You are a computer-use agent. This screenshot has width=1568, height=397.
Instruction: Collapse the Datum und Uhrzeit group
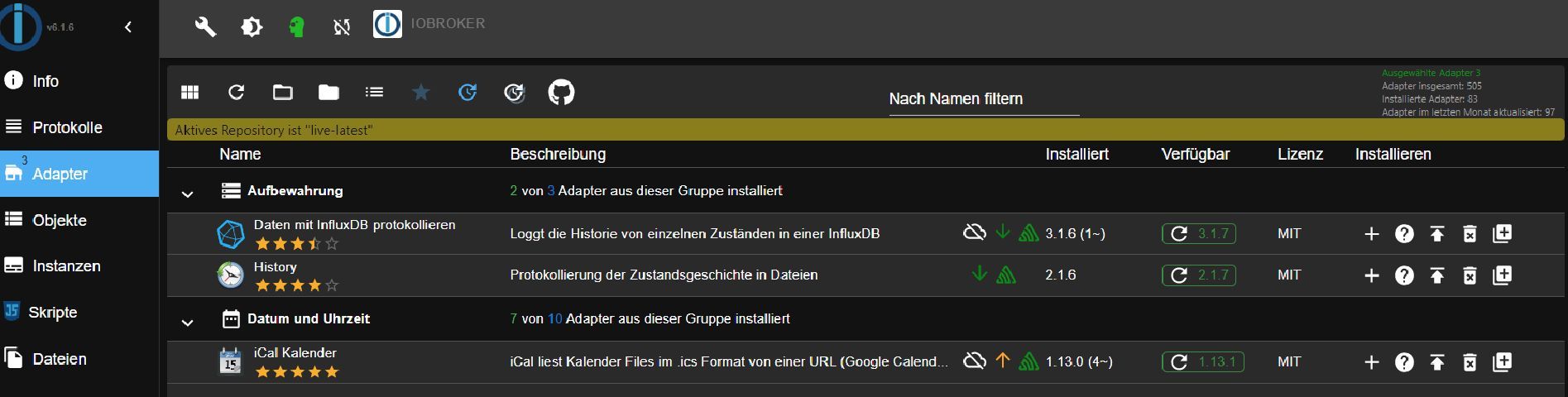click(187, 322)
